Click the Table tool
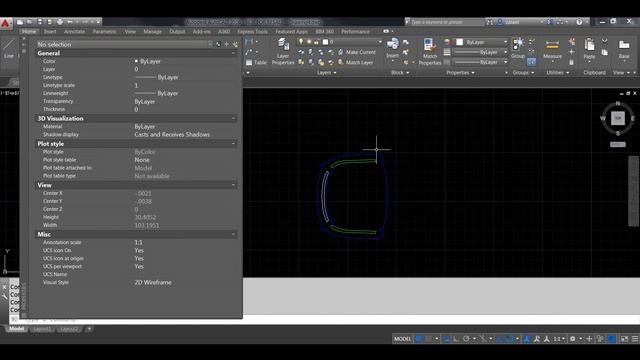This screenshot has height=360, width=640. click(256, 62)
